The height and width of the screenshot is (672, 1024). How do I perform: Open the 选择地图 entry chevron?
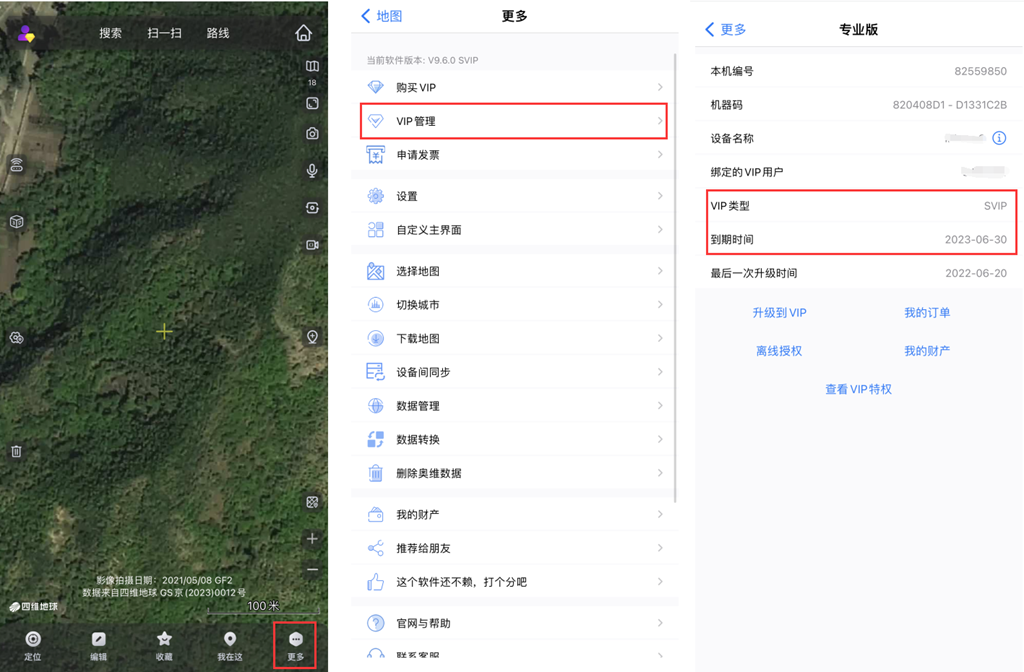tap(659, 272)
